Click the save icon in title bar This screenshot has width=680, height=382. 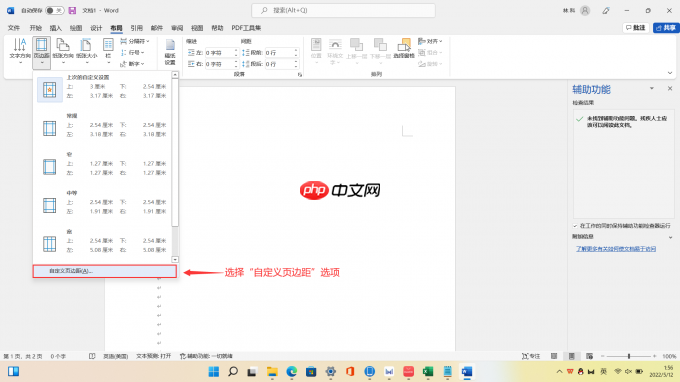coord(72,10)
